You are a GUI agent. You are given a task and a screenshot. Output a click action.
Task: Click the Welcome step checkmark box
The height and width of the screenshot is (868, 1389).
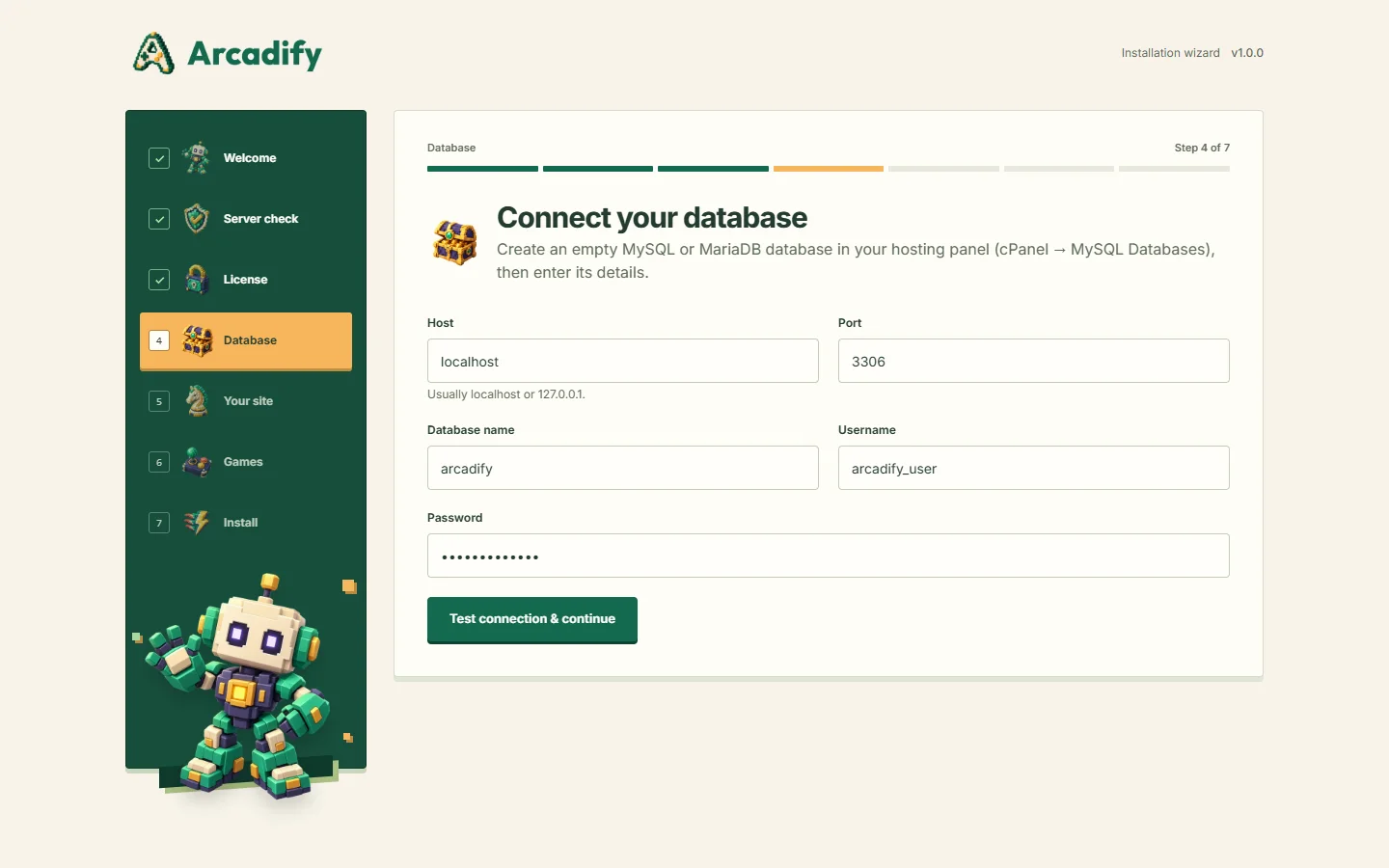[159, 158]
